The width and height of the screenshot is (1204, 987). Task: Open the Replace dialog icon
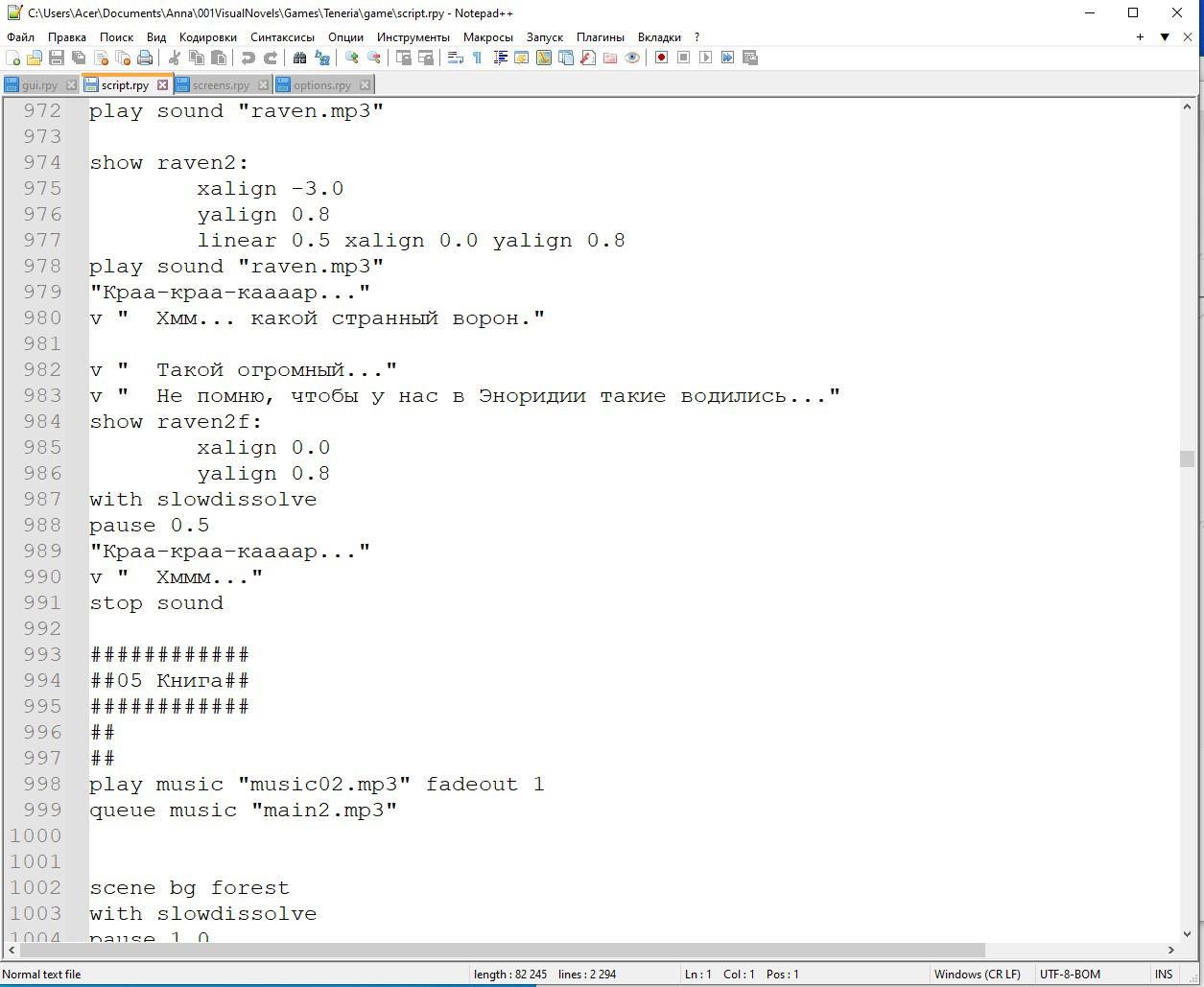click(x=322, y=58)
